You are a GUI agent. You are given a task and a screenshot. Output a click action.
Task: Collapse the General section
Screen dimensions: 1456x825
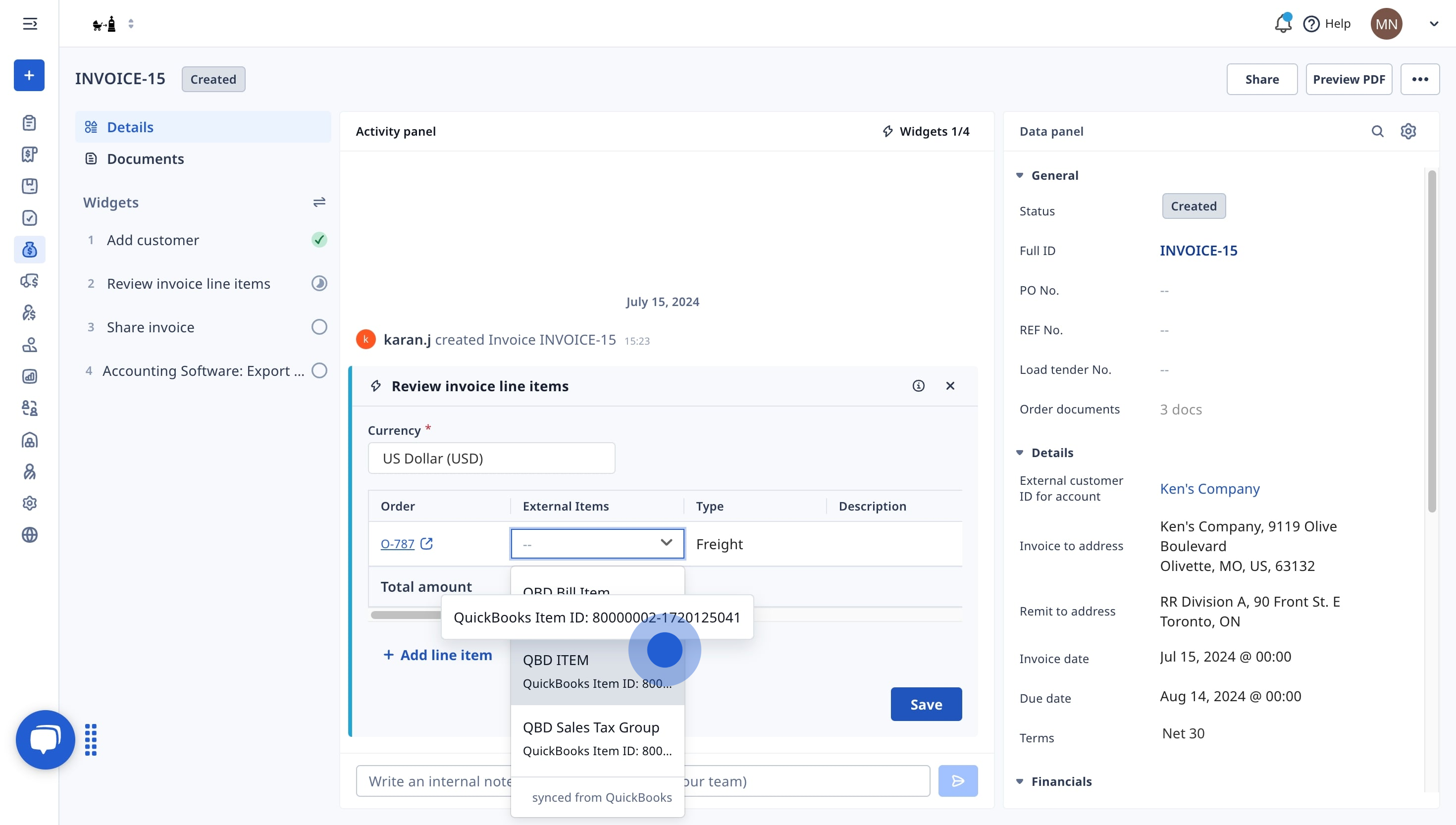1020,176
